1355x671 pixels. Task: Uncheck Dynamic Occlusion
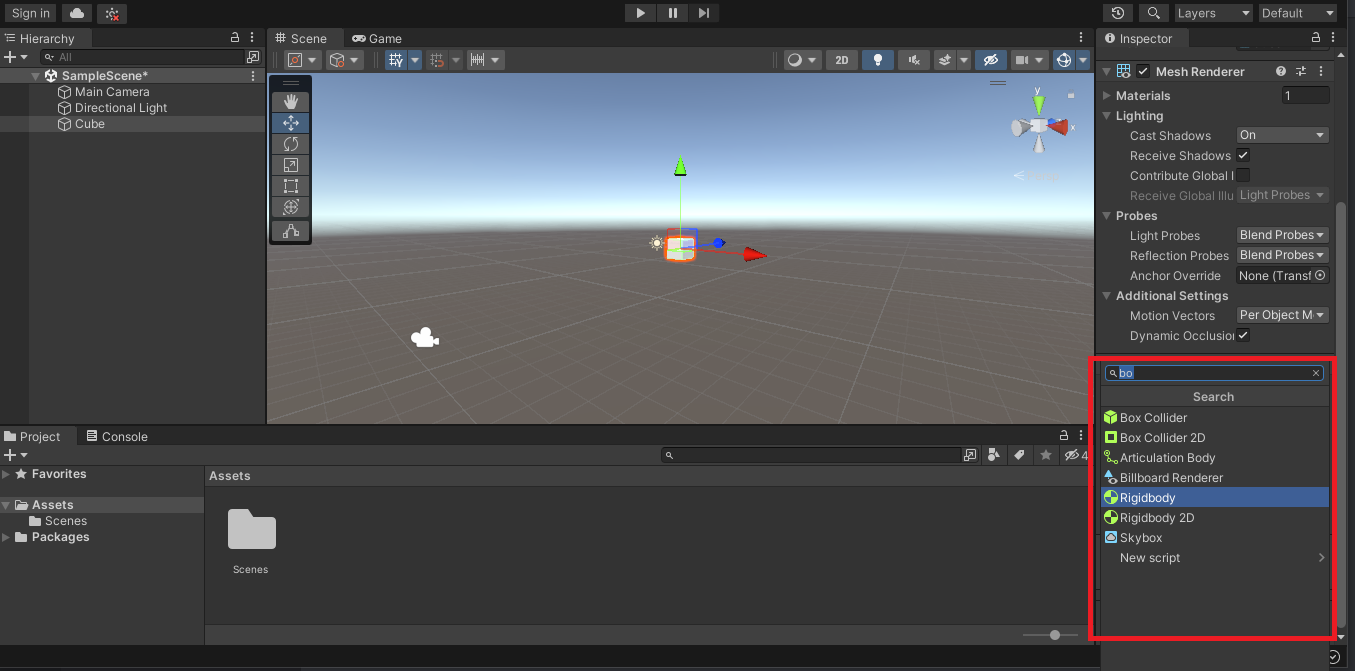coord(1242,335)
